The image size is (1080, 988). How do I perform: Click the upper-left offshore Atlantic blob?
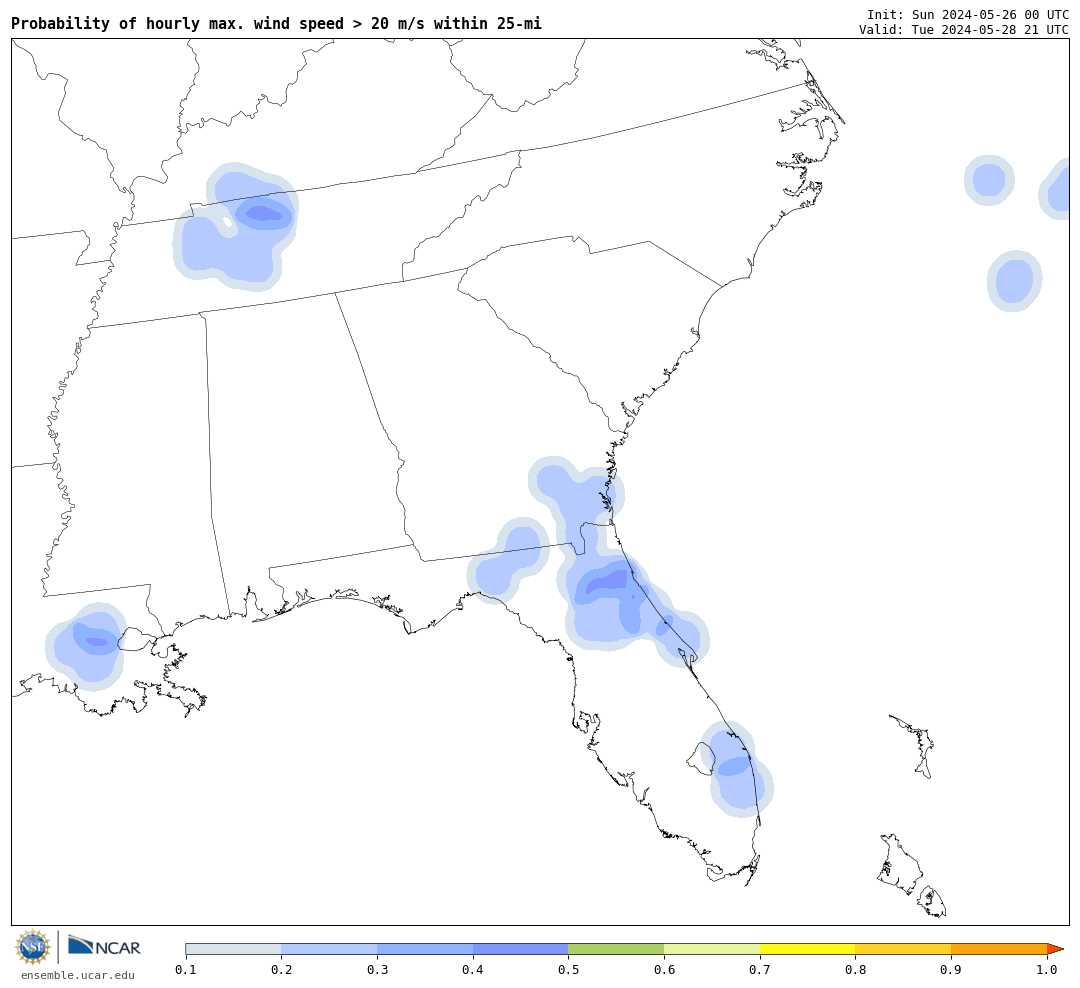[989, 180]
